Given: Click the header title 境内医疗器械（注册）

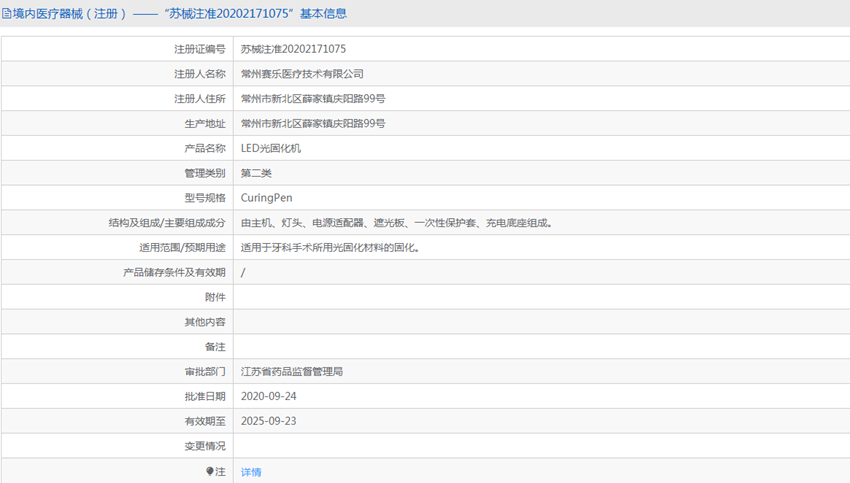Looking at the screenshot, I should 69,14.
